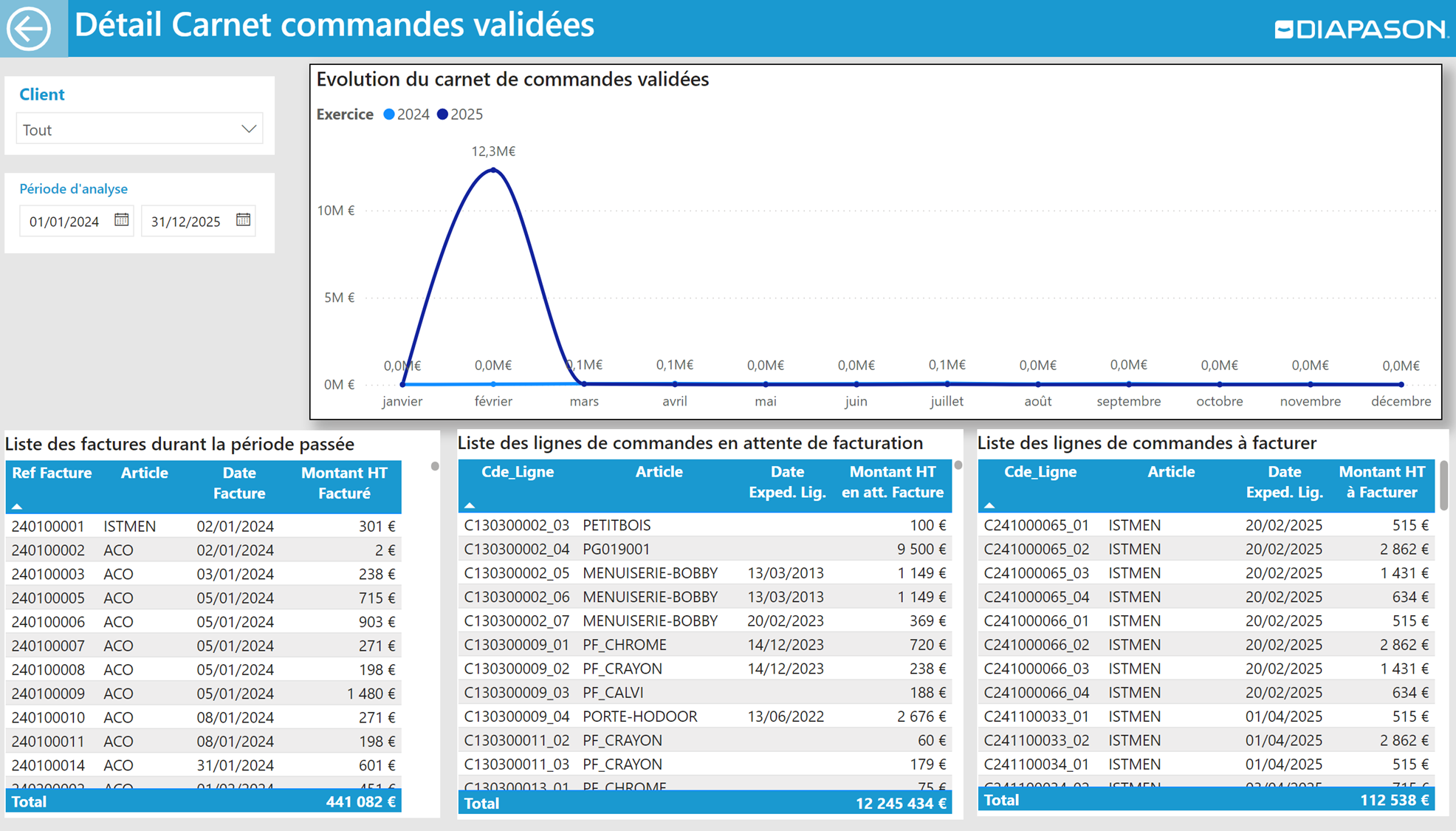Expand the Client dropdown

pos(248,129)
